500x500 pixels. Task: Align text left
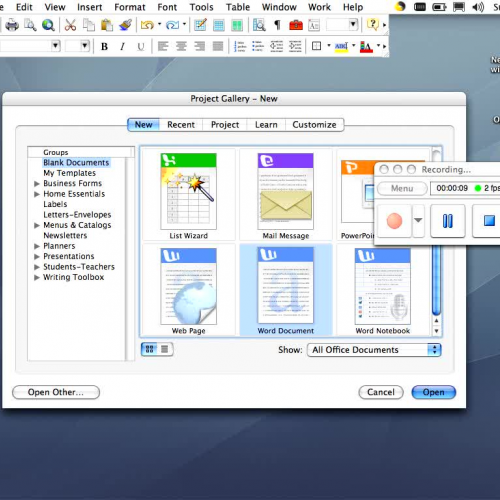tap(163, 46)
